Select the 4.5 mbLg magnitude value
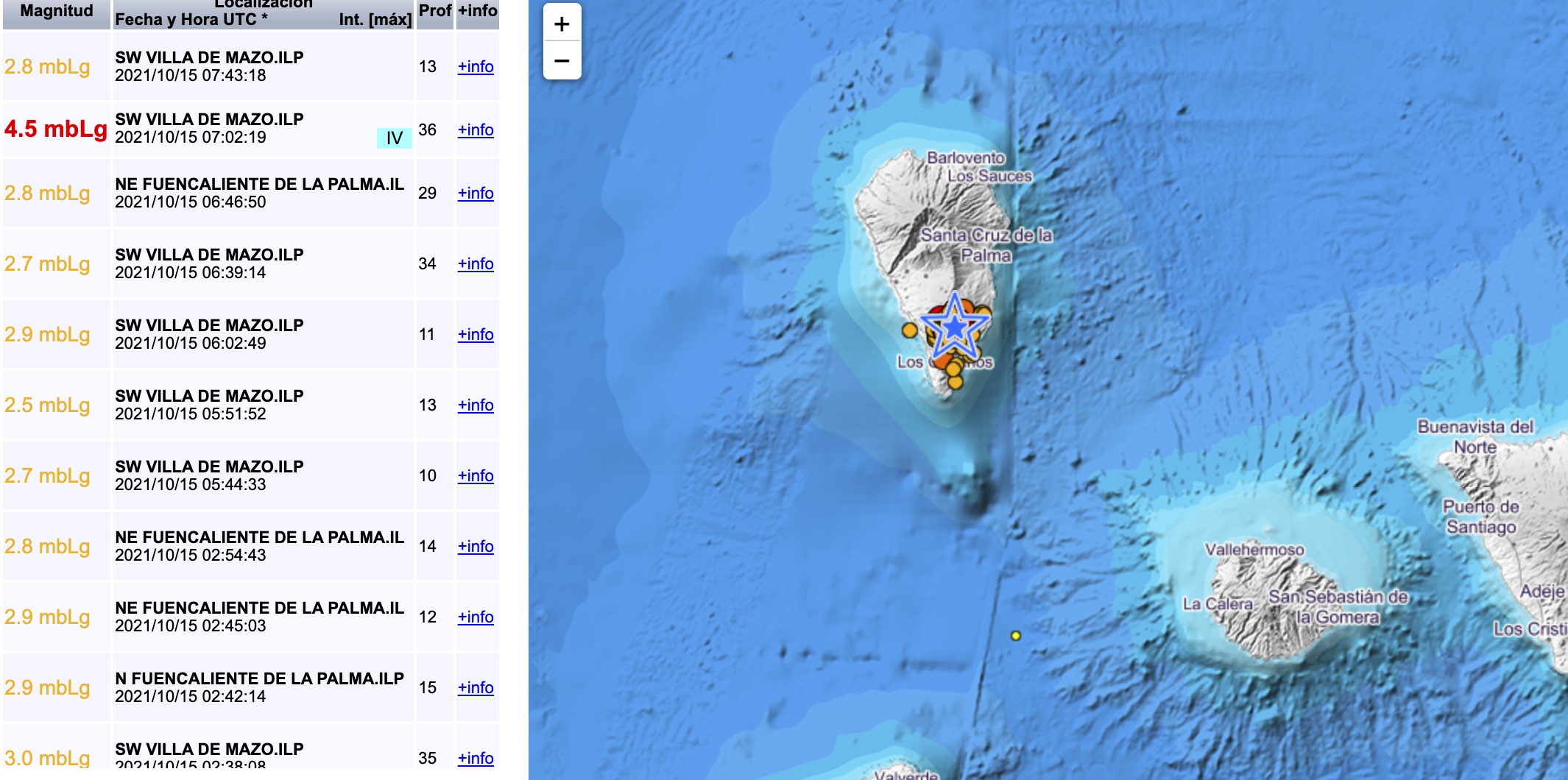 [x=56, y=129]
